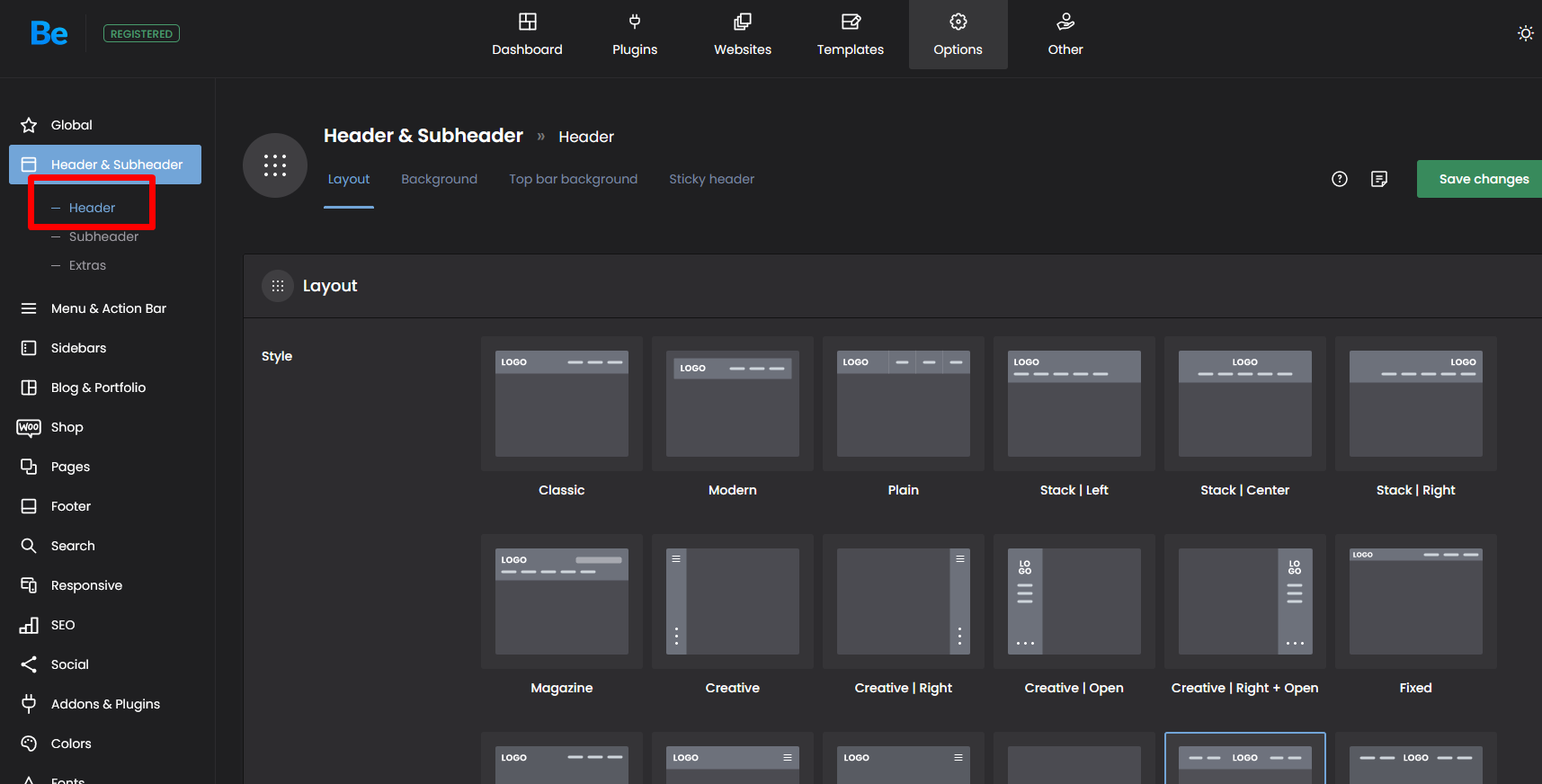The width and height of the screenshot is (1542, 784).
Task: Click Layout section grid icon
Action: [278, 286]
